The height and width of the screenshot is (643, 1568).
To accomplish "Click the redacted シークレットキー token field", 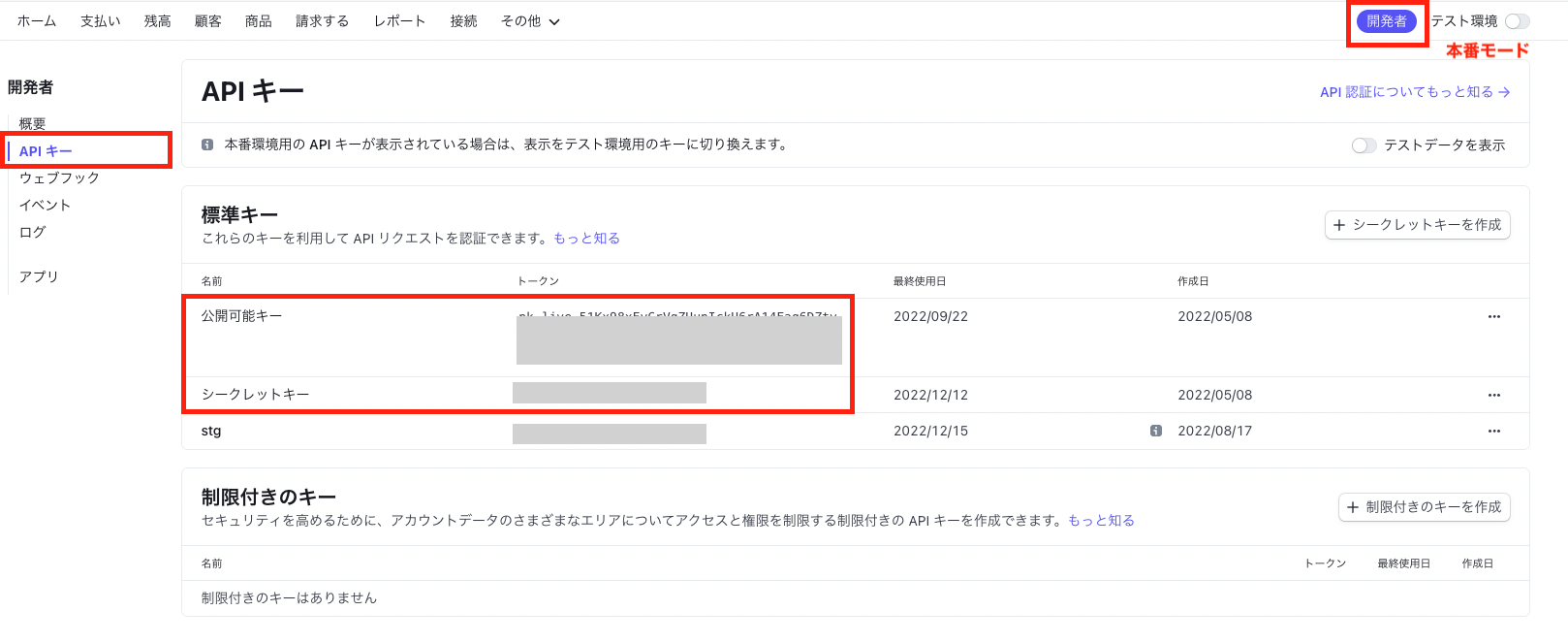I will pyautogui.click(x=609, y=394).
